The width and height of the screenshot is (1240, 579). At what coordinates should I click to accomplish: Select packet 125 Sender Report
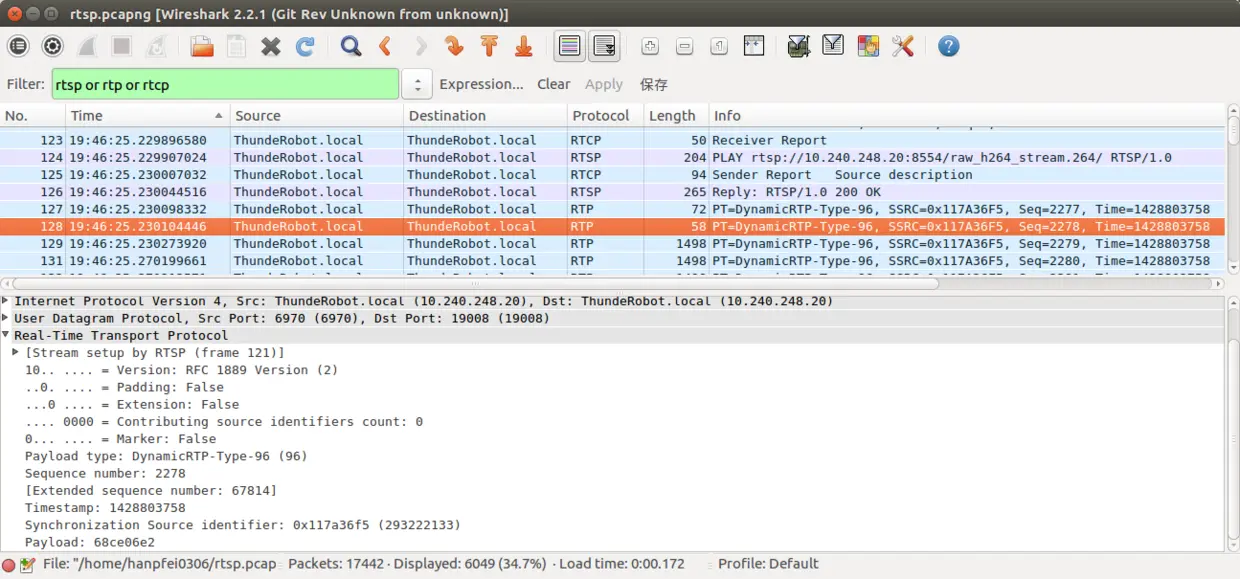[612, 174]
